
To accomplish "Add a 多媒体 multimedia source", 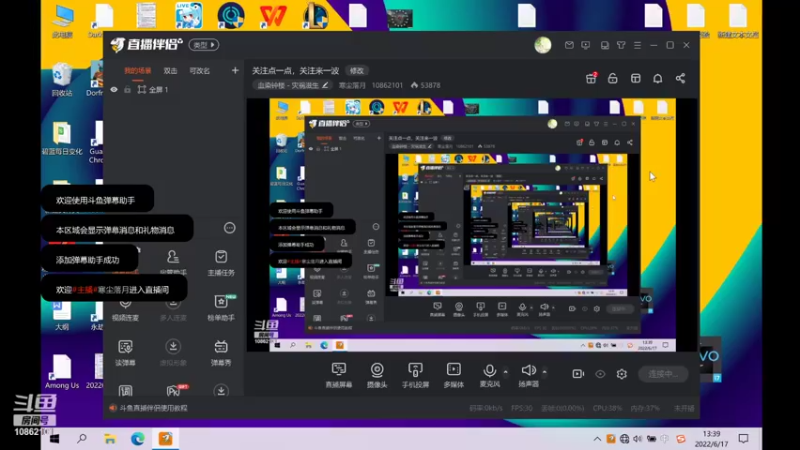I will point(454,374).
